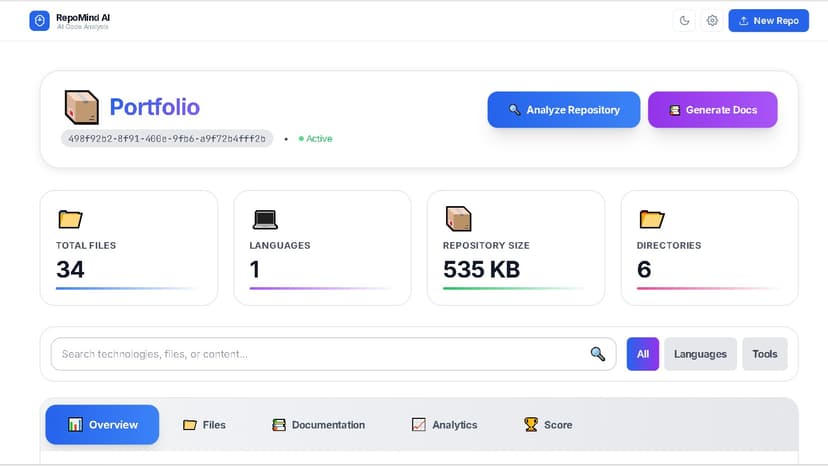Click the Repository Size box icon
This screenshot has width=828, height=466.
[x=458, y=219]
